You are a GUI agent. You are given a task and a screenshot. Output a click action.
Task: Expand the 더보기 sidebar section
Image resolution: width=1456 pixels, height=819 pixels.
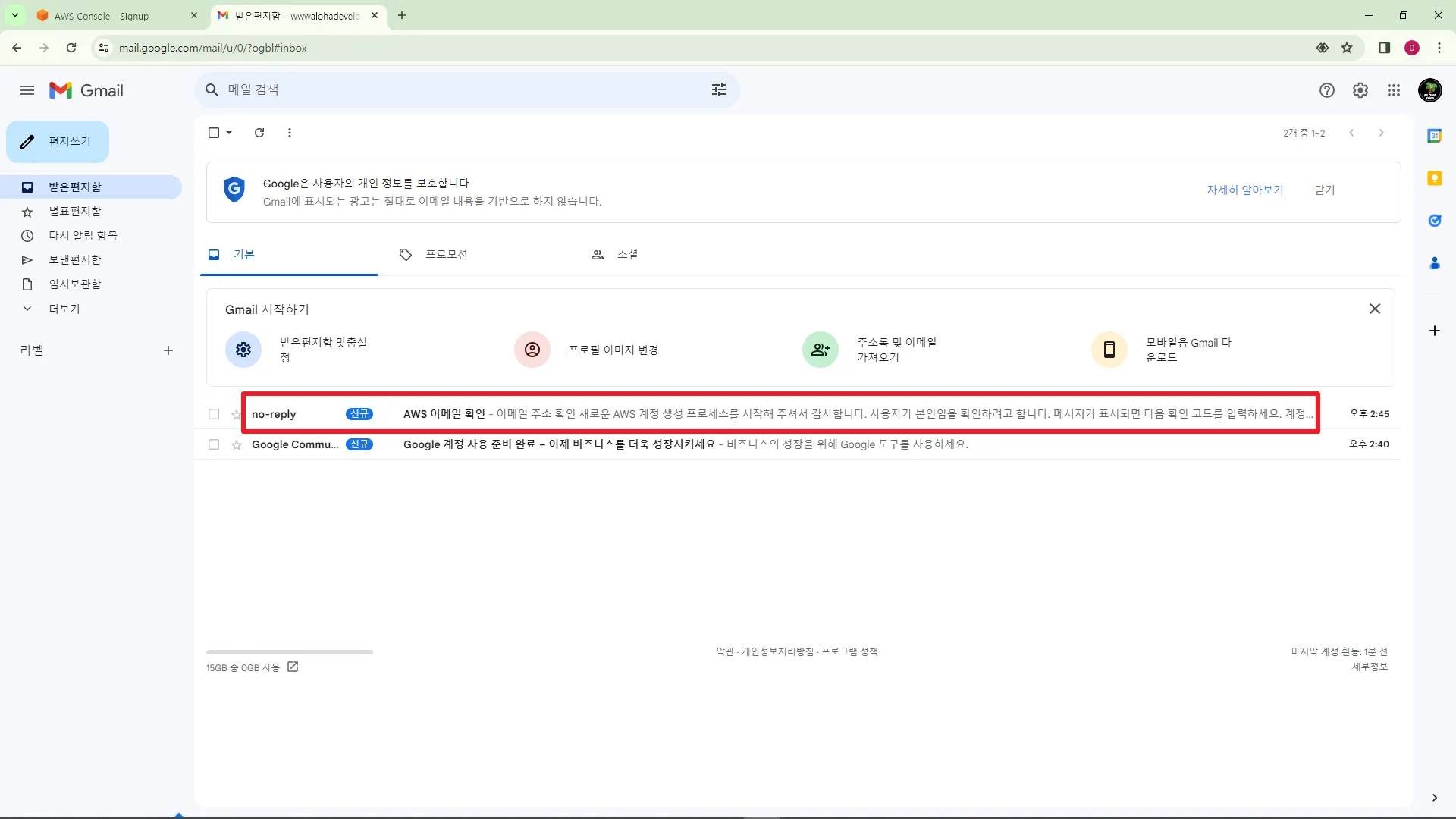pos(64,309)
